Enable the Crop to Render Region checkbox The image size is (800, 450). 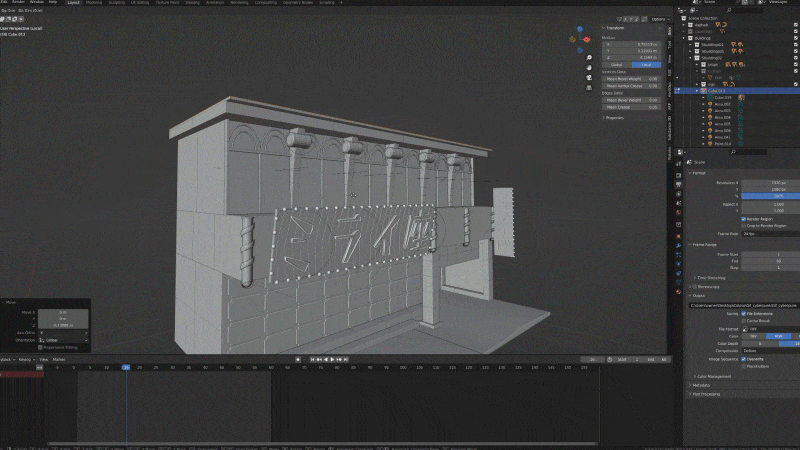point(743,225)
